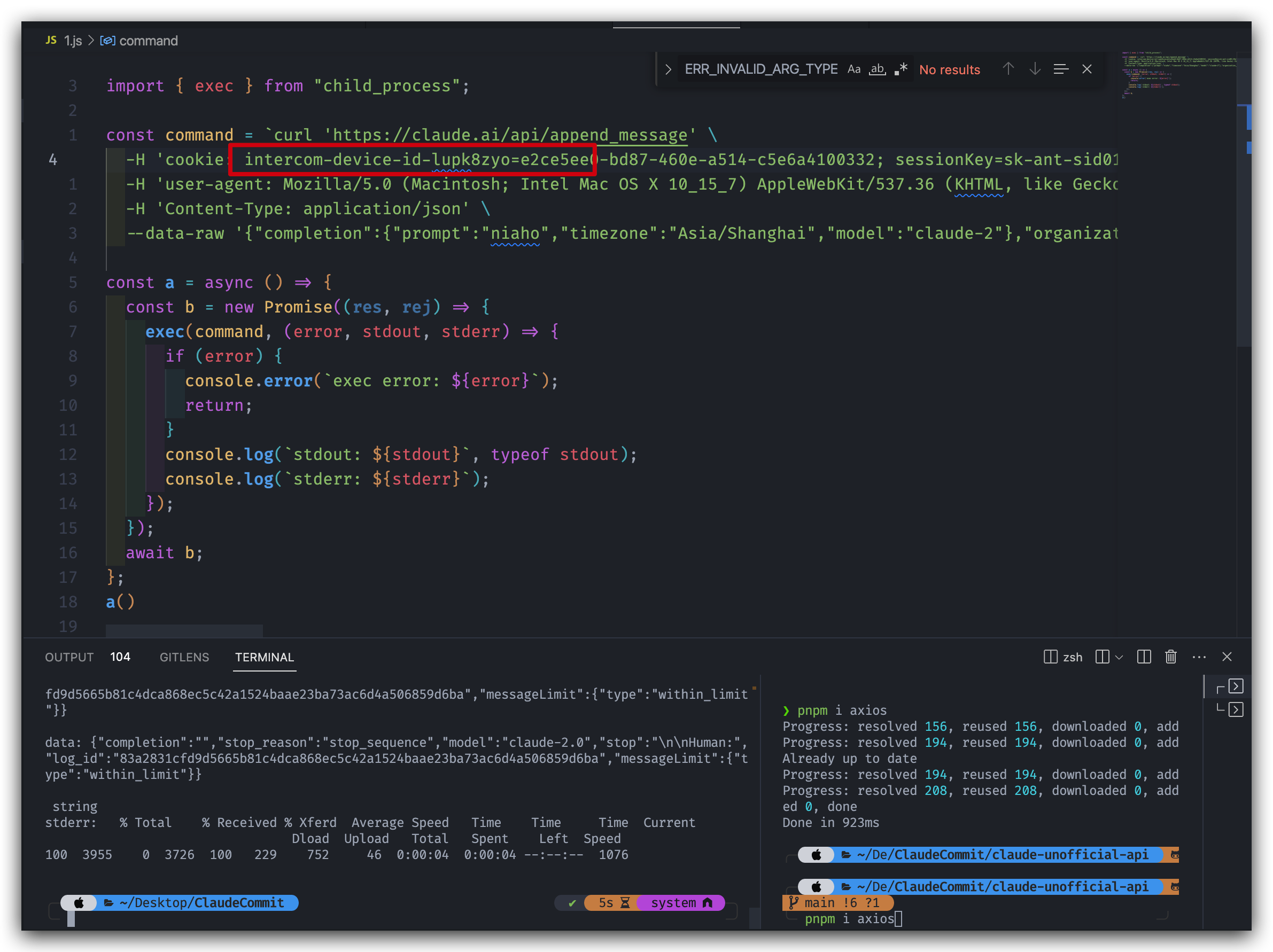The width and height of the screenshot is (1273, 952).
Task: Open the terminal profile dropdown chevron
Action: 1119,657
